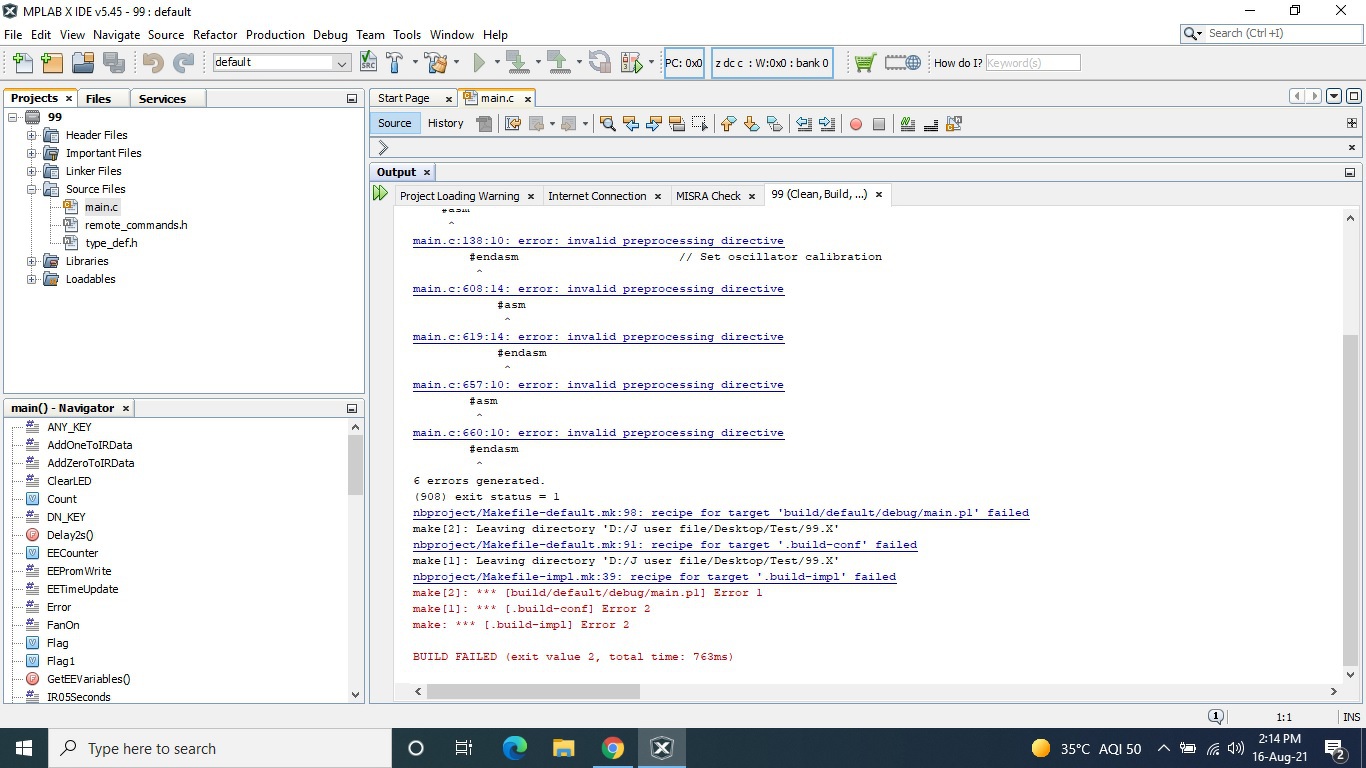The height and width of the screenshot is (768, 1366).
Task: Toggle the rectangular selection icon
Action: [700, 124]
